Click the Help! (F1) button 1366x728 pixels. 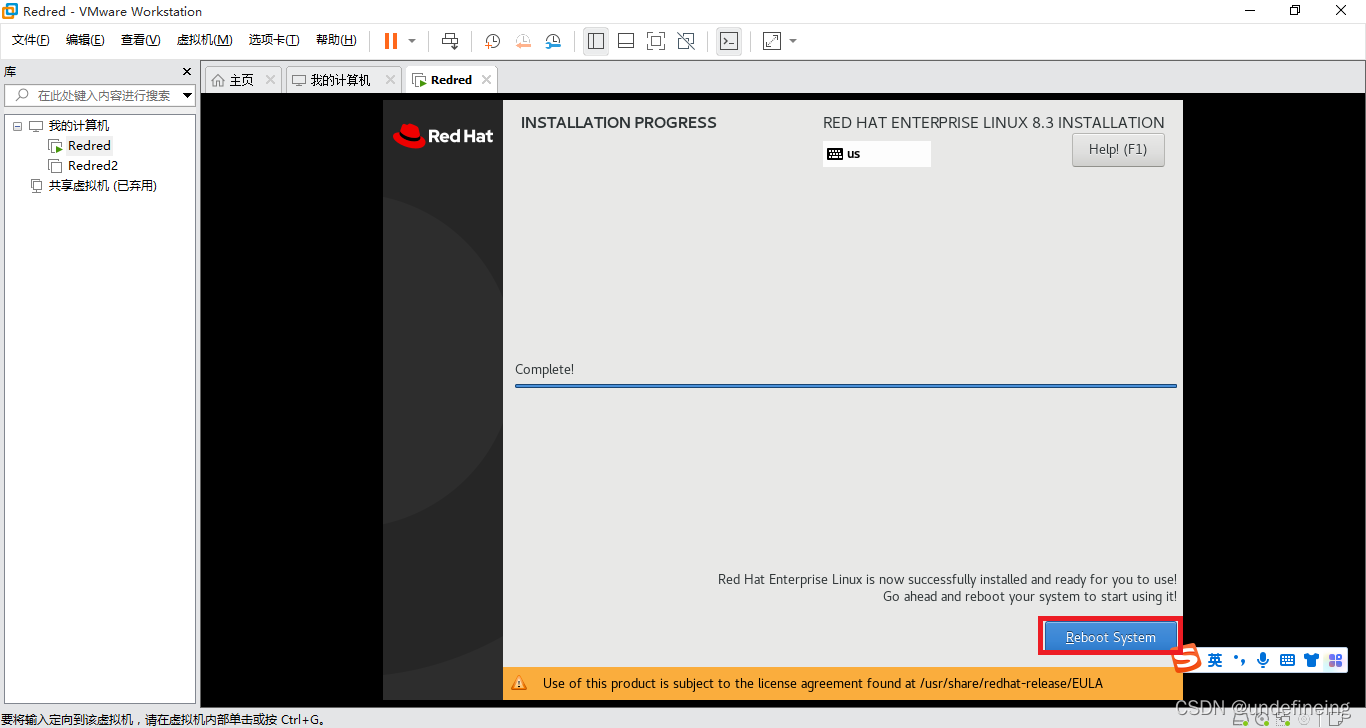1118,150
